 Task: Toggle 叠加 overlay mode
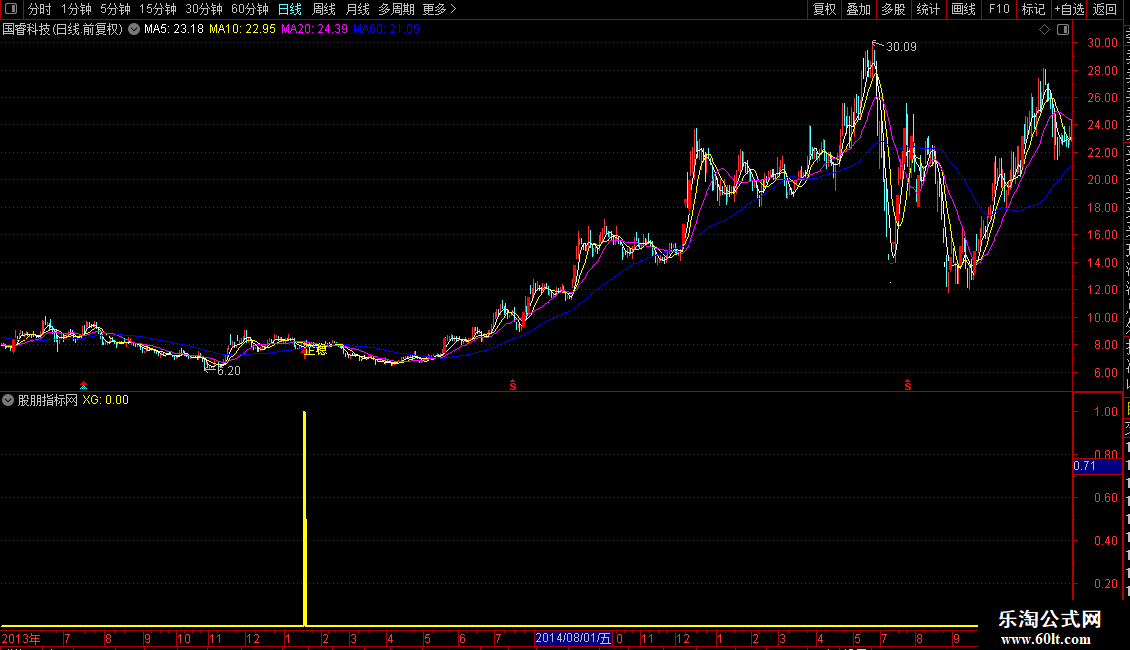858,9
